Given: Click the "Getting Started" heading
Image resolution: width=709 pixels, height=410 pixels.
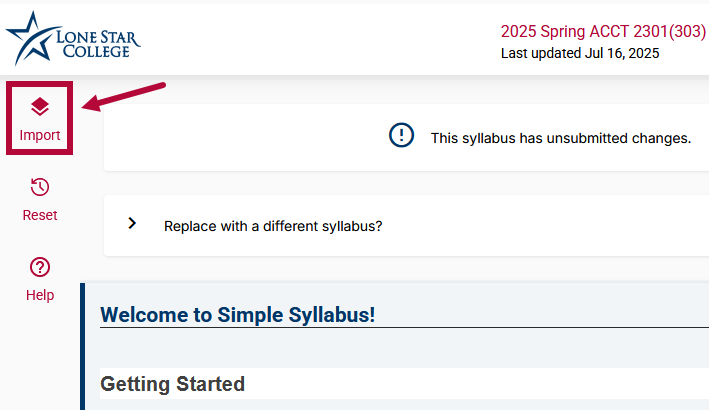Looking at the screenshot, I should click(x=173, y=383).
